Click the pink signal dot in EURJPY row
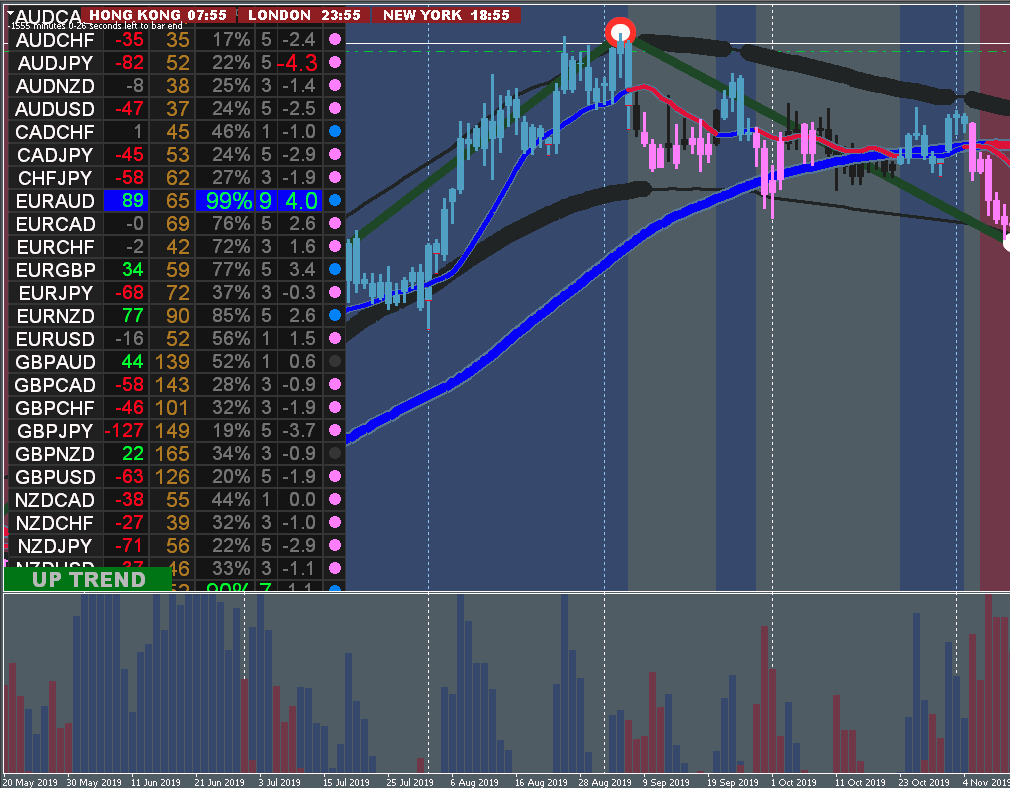1010x788 pixels. click(x=335, y=292)
